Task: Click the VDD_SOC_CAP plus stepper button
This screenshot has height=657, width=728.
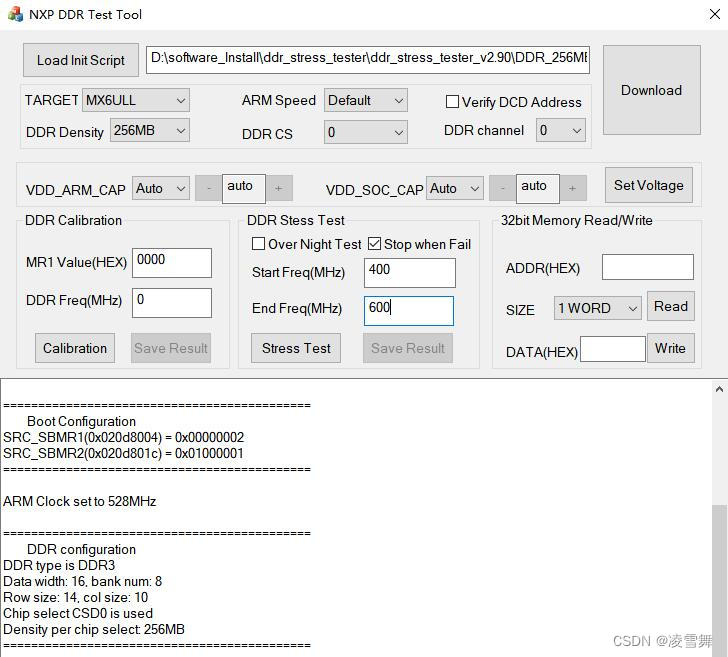Action: (x=572, y=189)
